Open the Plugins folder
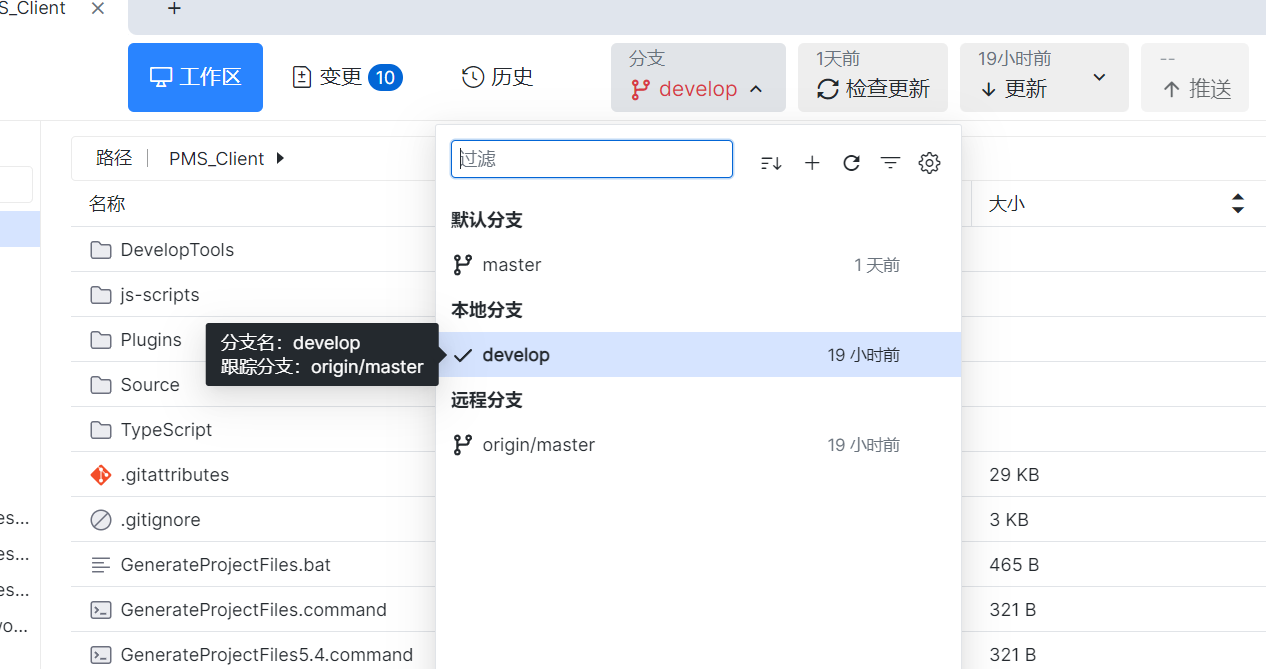The width and height of the screenshot is (1266, 669). point(151,340)
